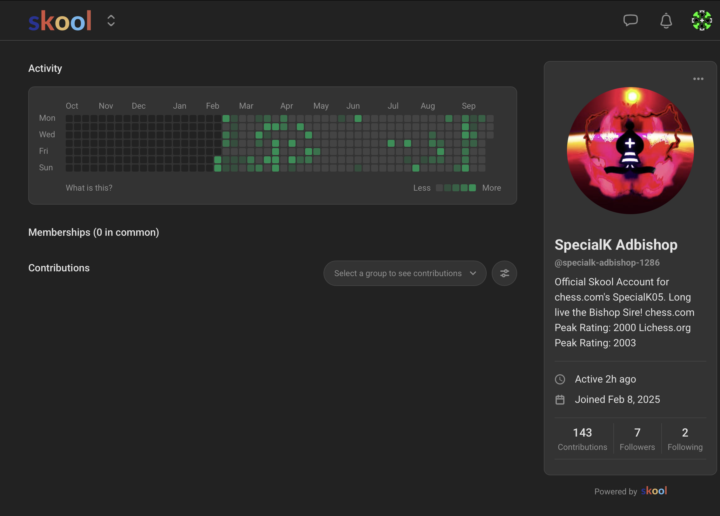This screenshot has width=720, height=516.
Task: Click the Sun row label in activity chart
Action: click(x=45, y=168)
